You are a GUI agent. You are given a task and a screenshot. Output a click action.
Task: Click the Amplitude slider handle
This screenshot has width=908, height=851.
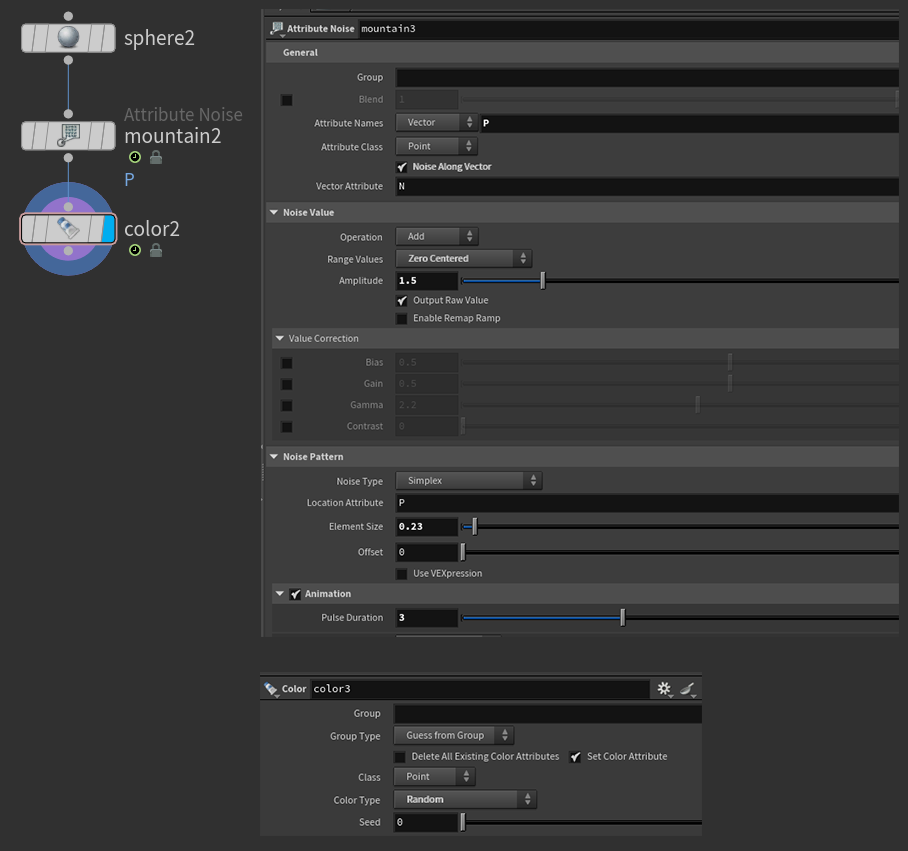(542, 281)
